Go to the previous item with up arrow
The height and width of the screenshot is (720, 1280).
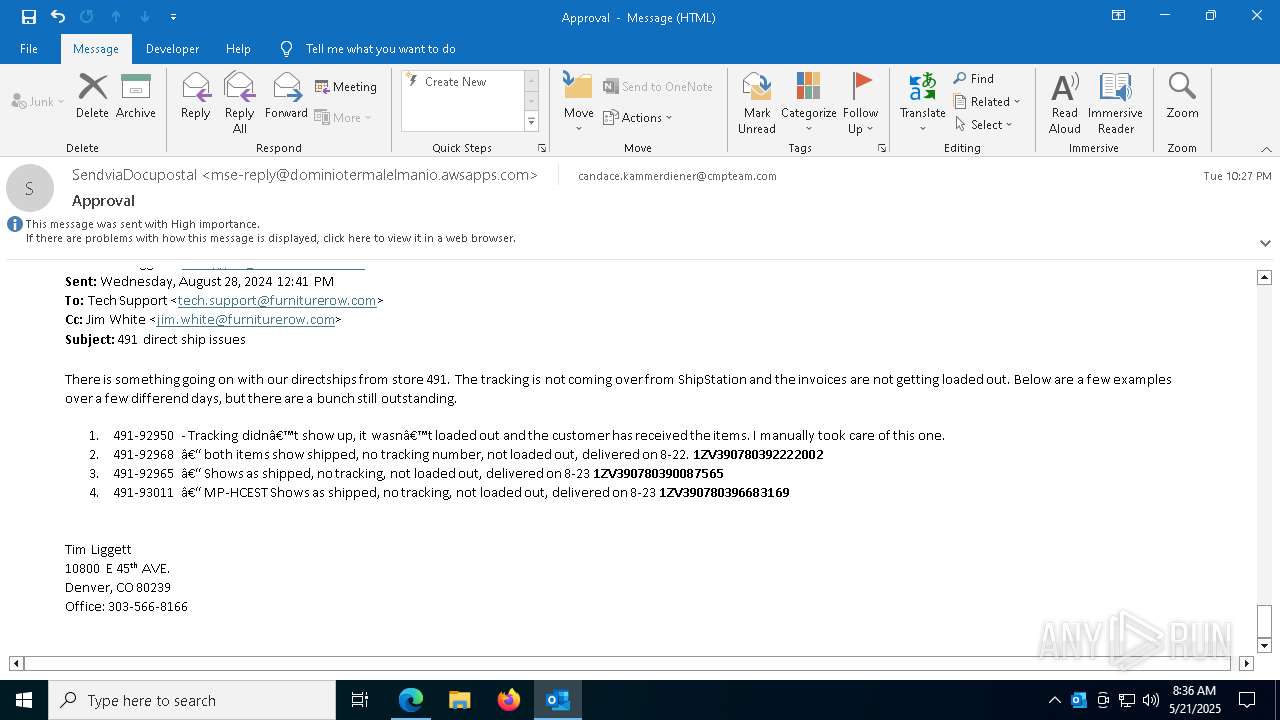pos(116,16)
